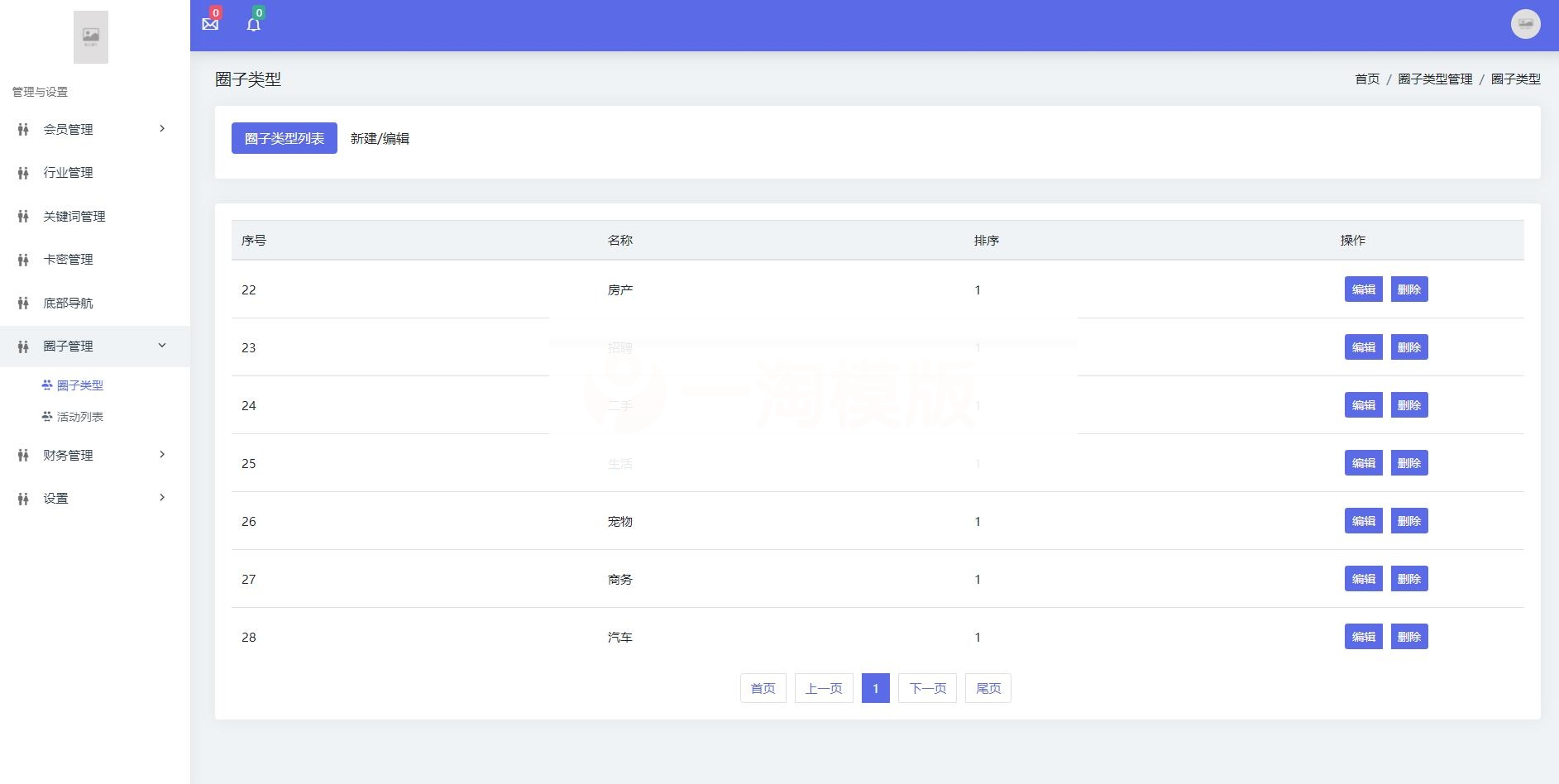The width and height of the screenshot is (1559, 784).
Task: Click the 会员管理 sidebar icon
Action: click(x=22, y=129)
